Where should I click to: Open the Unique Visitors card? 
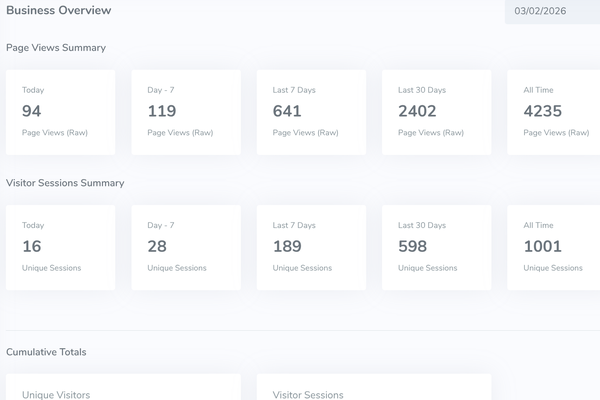123,387
